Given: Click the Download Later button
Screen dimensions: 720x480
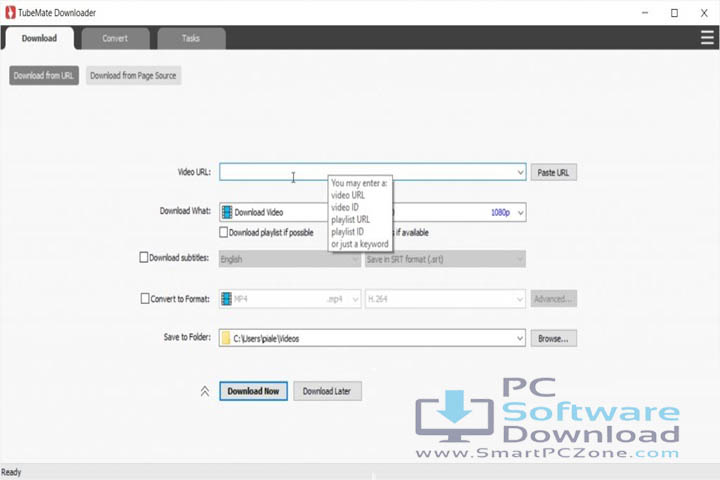Looking at the screenshot, I should click(x=327, y=391).
